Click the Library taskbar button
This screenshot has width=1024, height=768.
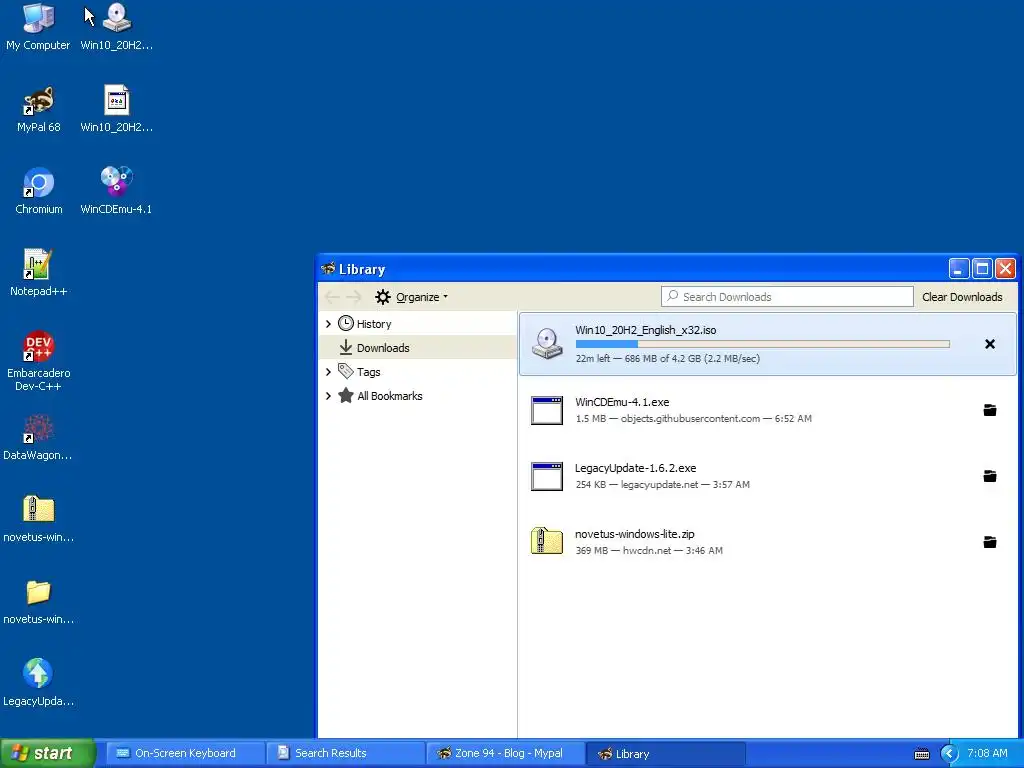(666, 753)
